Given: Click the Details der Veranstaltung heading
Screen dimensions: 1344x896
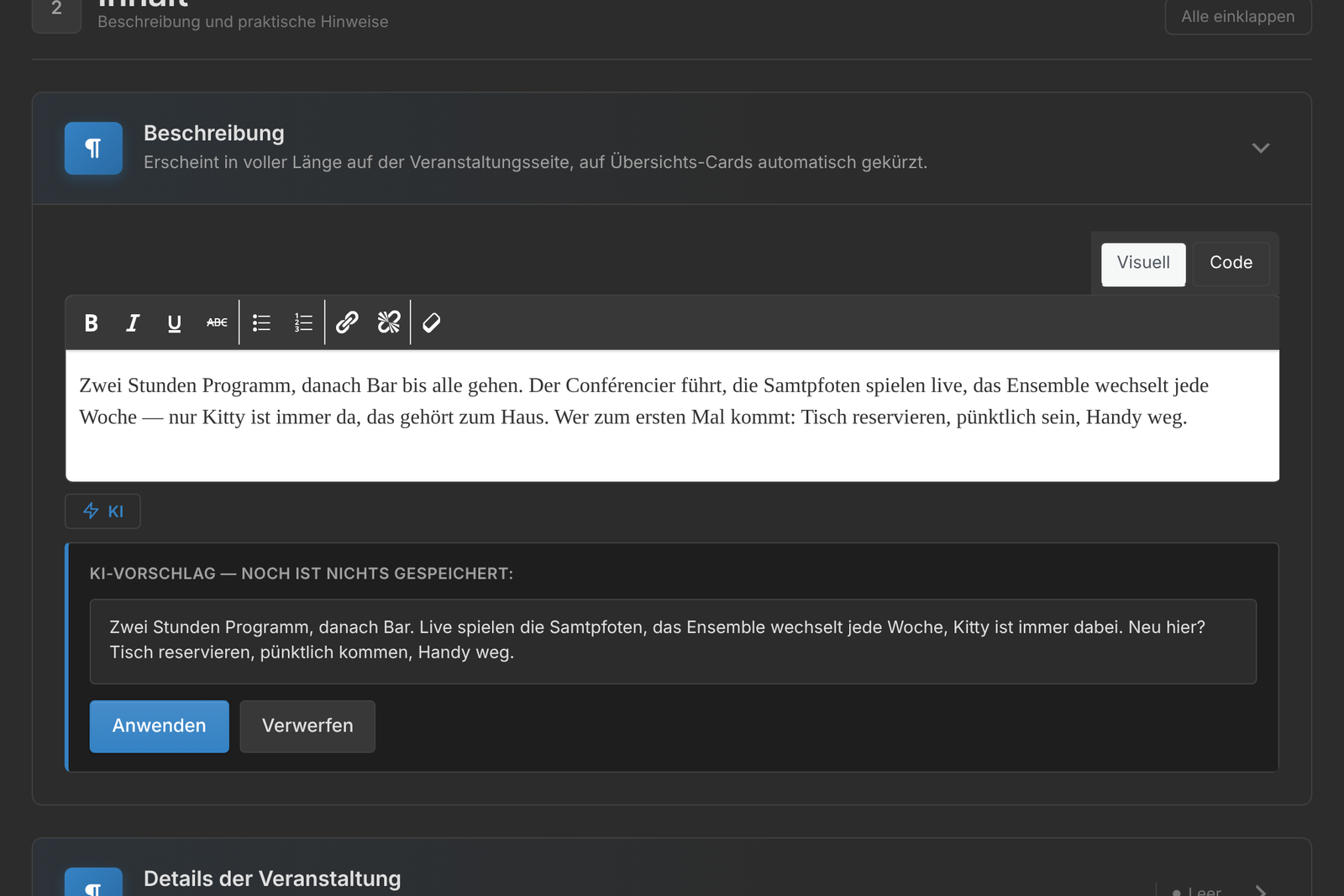Looking at the screenshot, I should pos(272,878).
